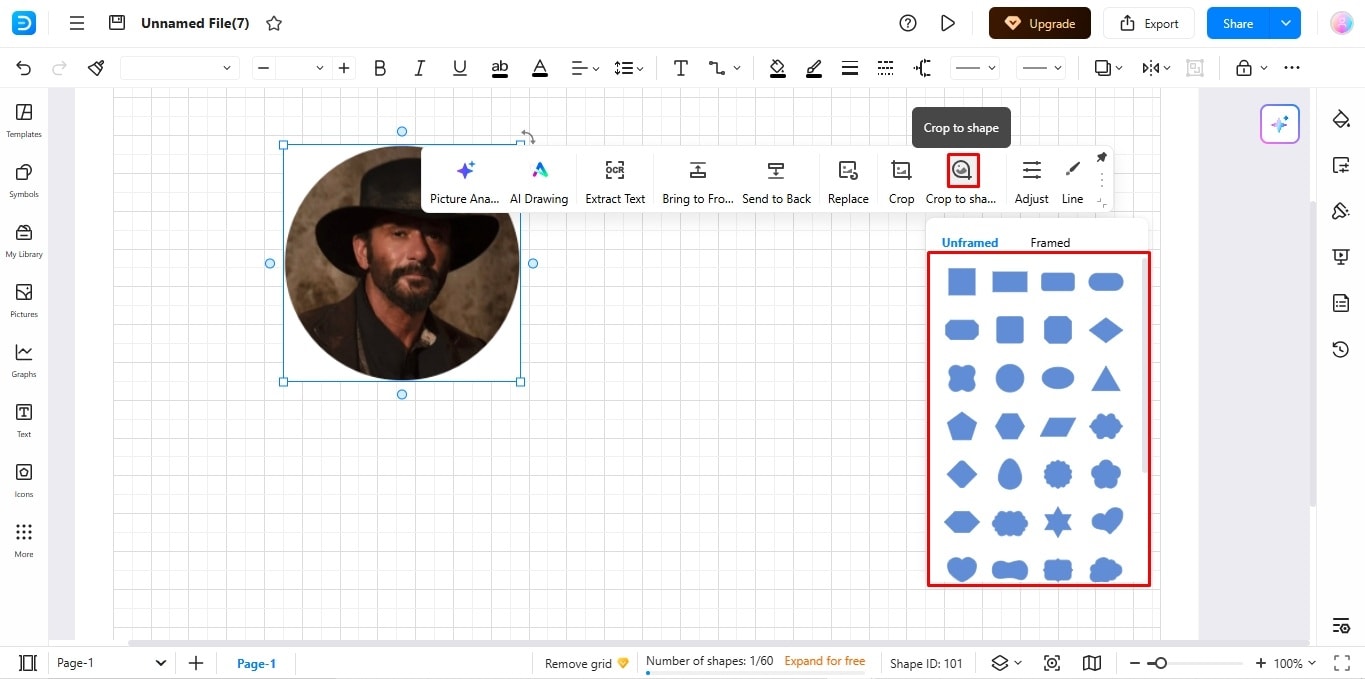1365x679 pixels.
Task: Start presentation with the play icon
Action: [x=948, y=23]
